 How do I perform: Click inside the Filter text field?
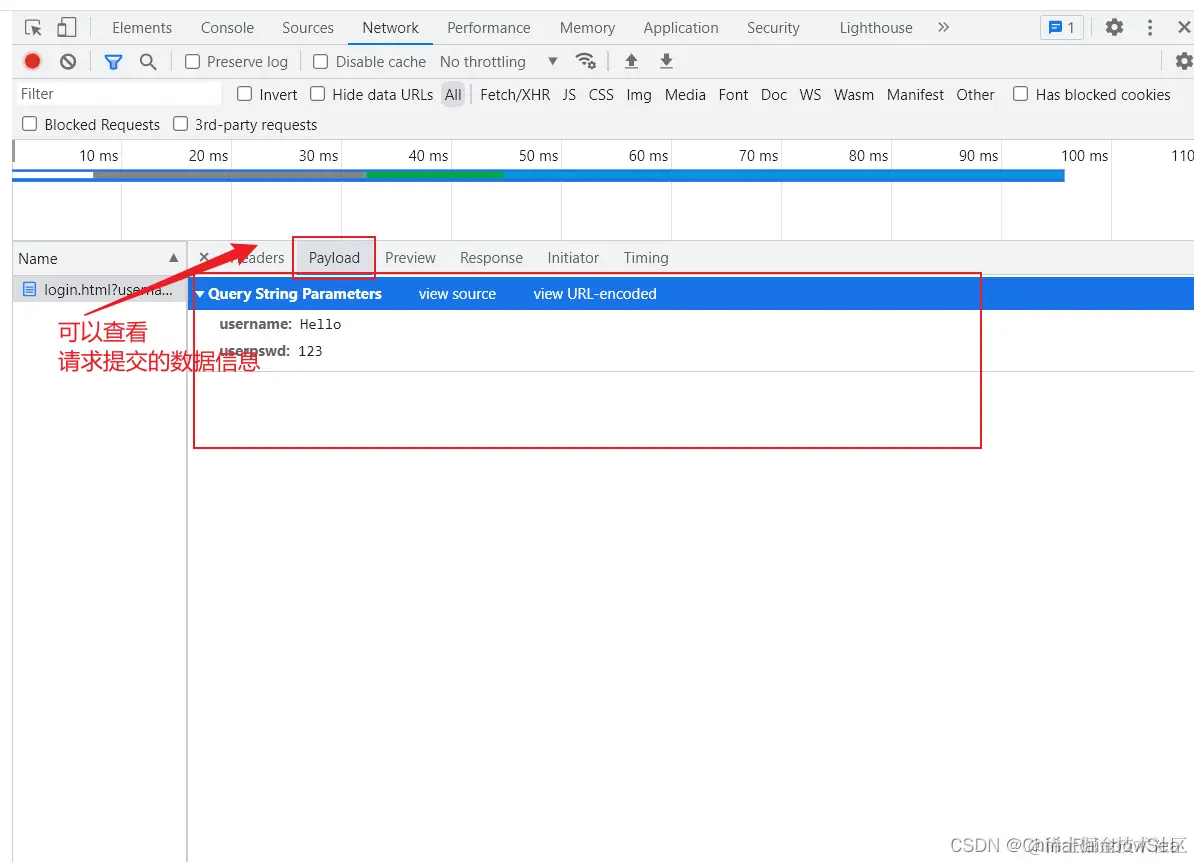pos(119,94)
